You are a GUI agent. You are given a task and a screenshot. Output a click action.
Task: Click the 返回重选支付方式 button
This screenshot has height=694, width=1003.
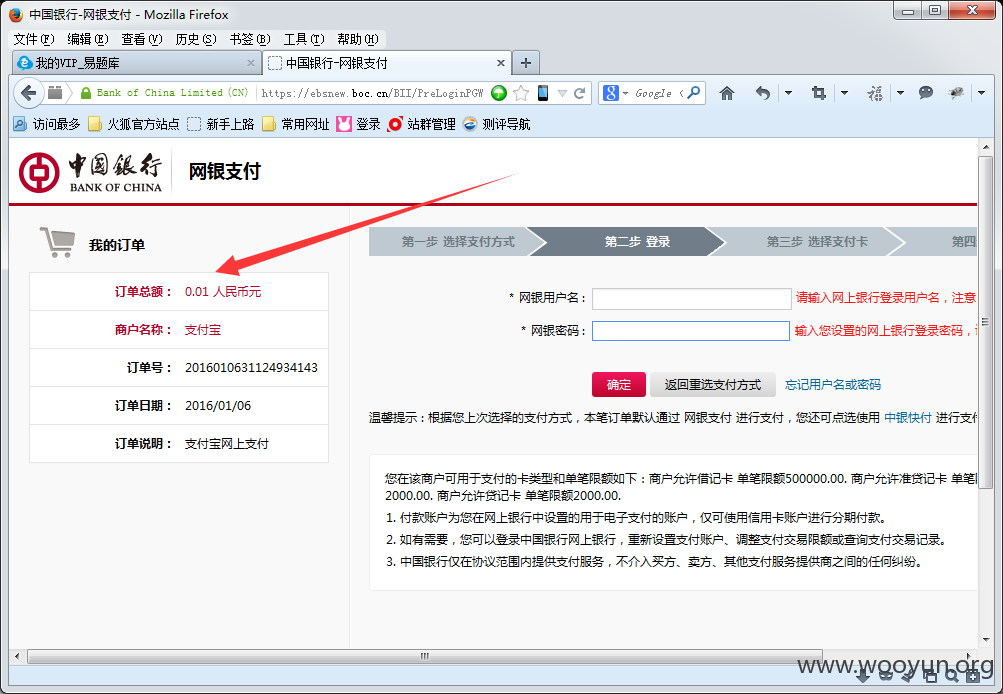tap(713, 384)
